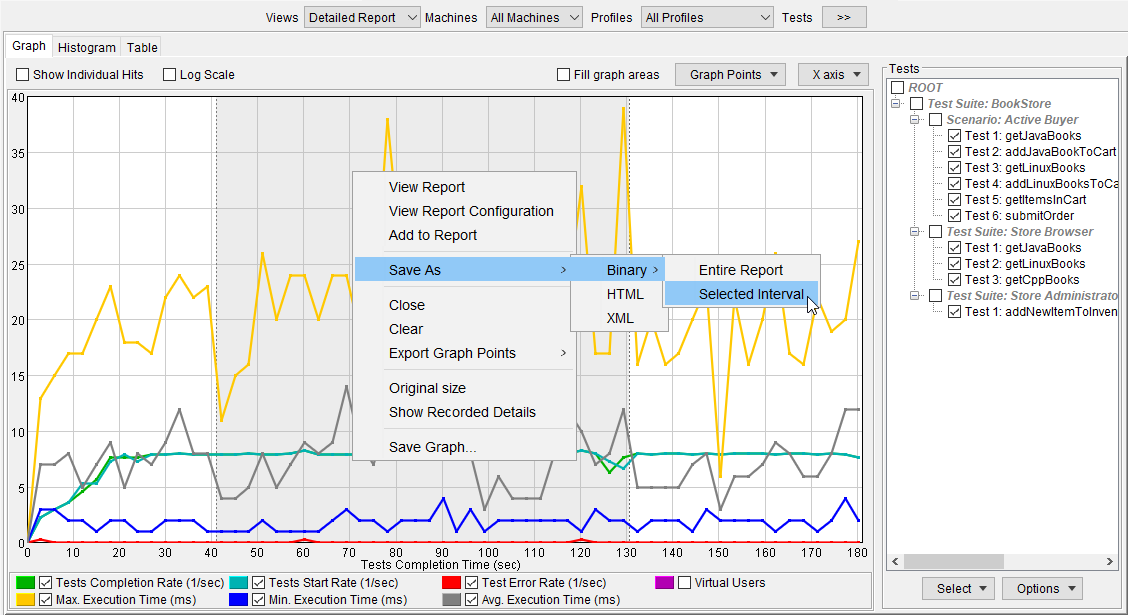Select Entire Report option
The height and width of the screenshot is (615, 1128).
tap(741, 270)
